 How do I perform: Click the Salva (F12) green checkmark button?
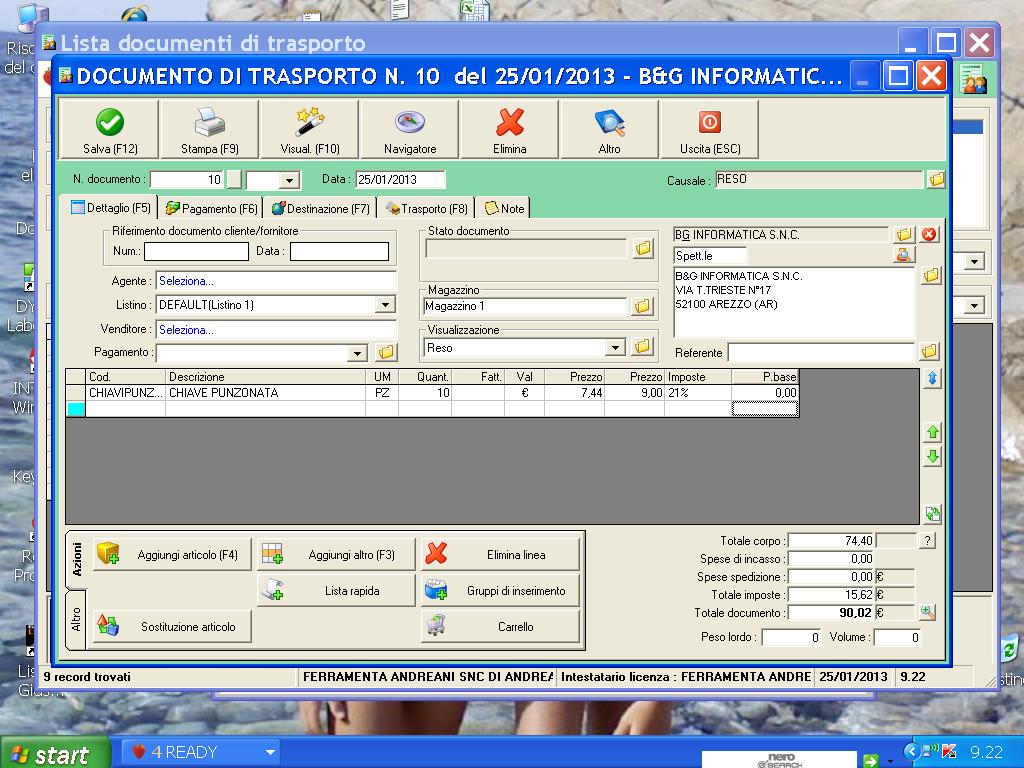tap(110, 130)
